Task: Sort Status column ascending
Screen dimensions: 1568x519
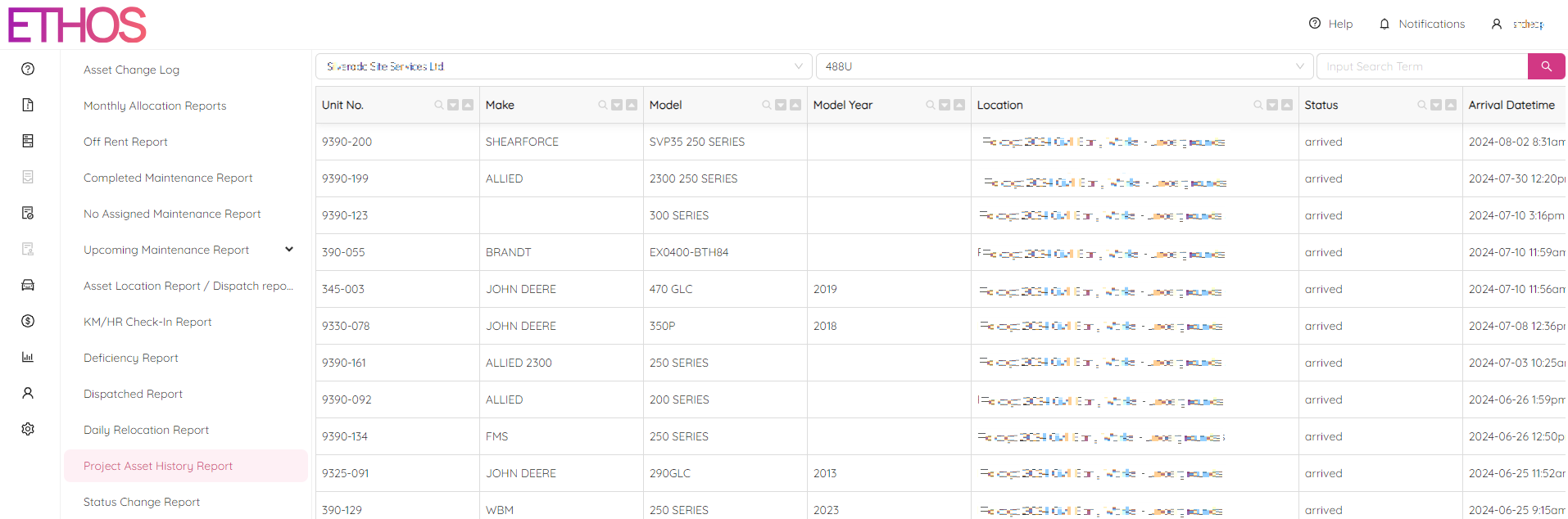Action: pyautogui.click(x=1451, y=105)
